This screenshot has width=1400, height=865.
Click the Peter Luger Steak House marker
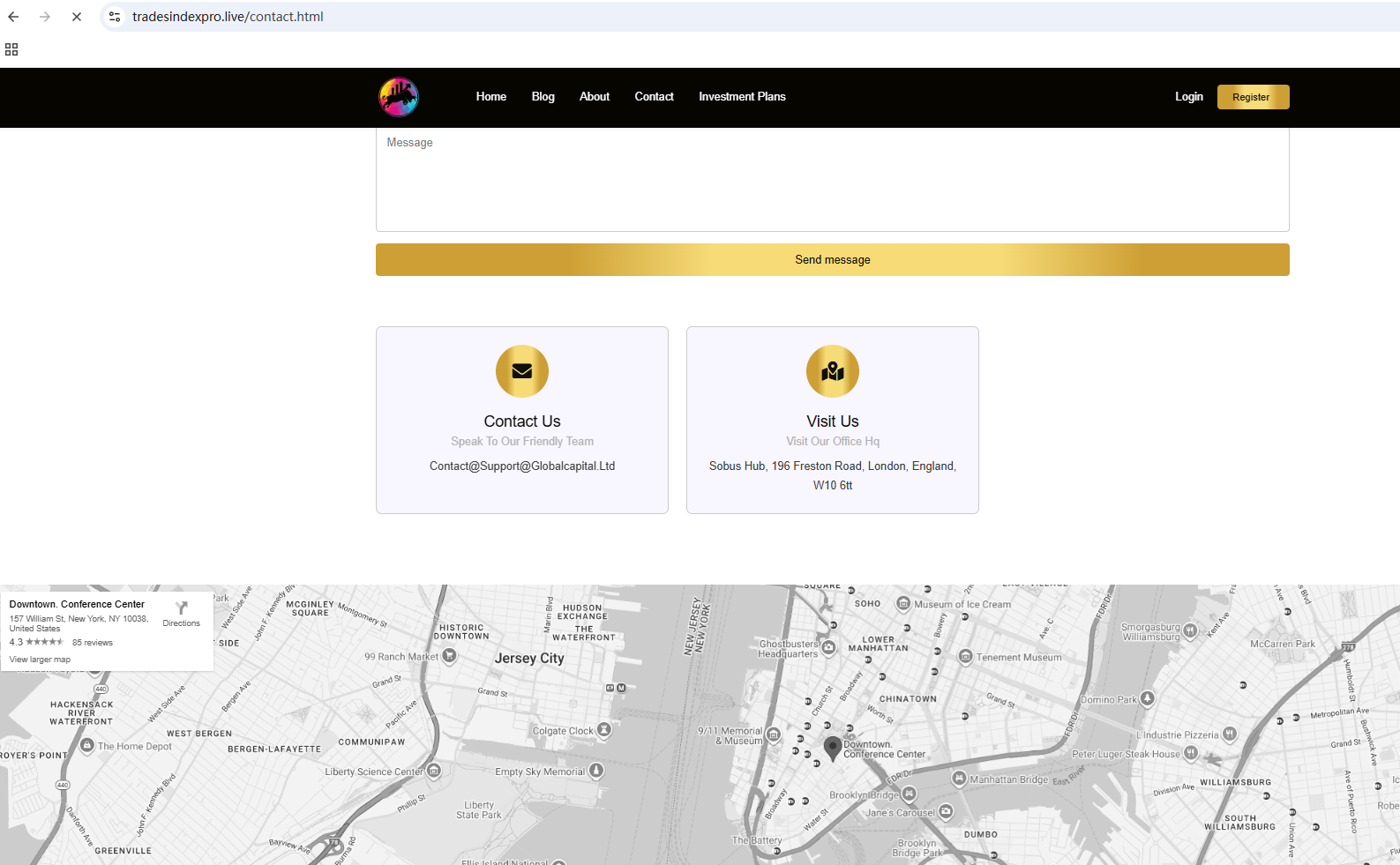click(x=1191, y=753)
